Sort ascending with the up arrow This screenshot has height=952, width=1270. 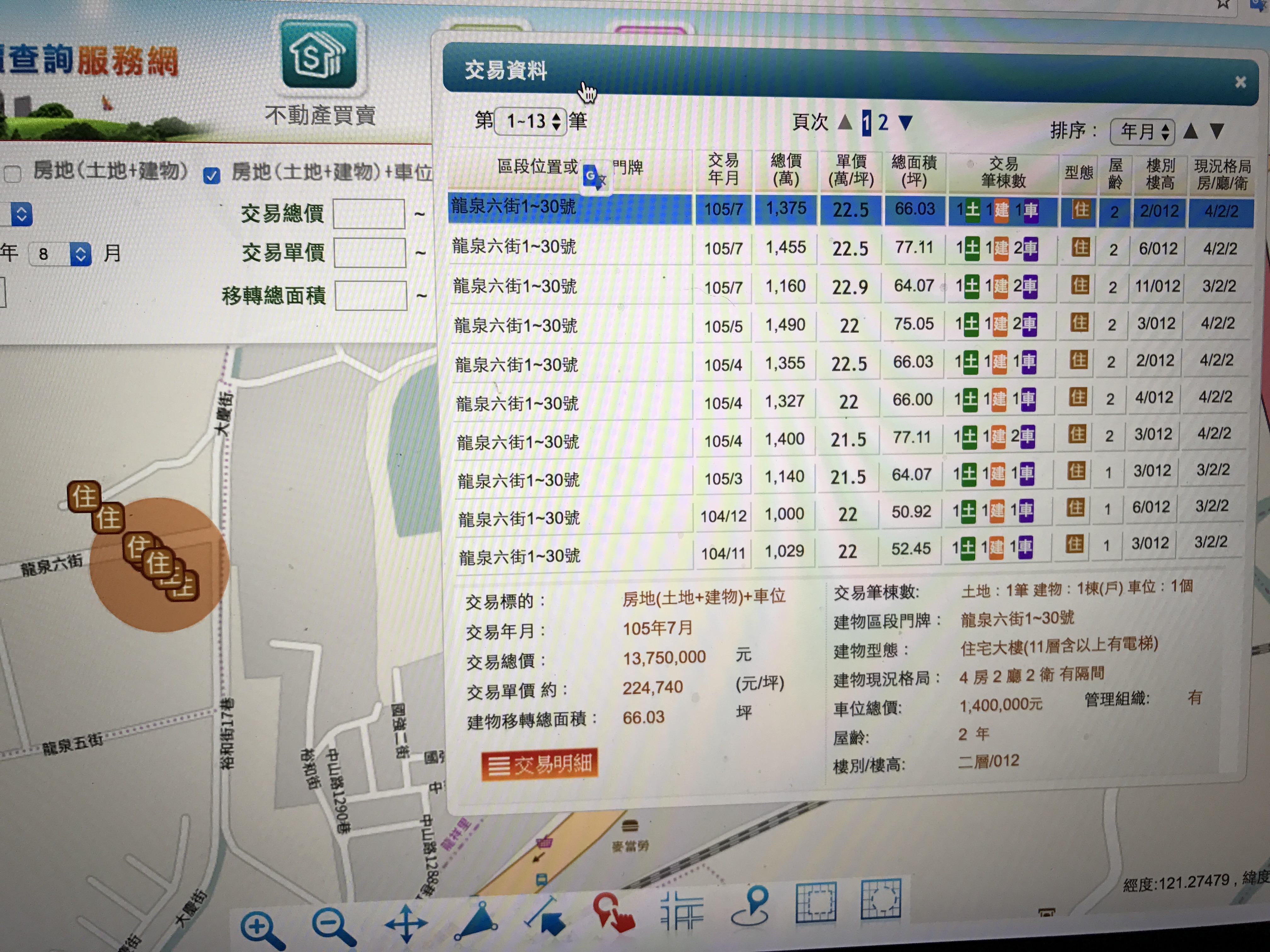1190,131
